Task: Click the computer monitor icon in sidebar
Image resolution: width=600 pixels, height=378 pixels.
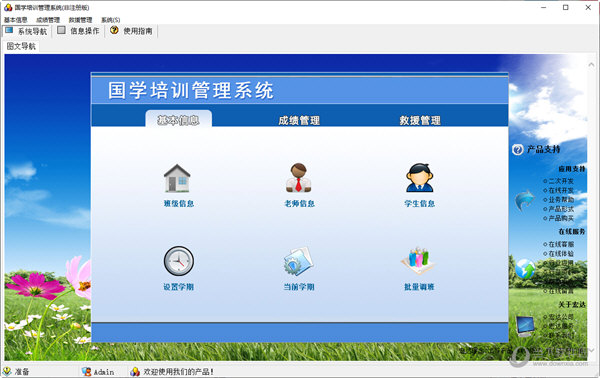Action: coord(525,326)
